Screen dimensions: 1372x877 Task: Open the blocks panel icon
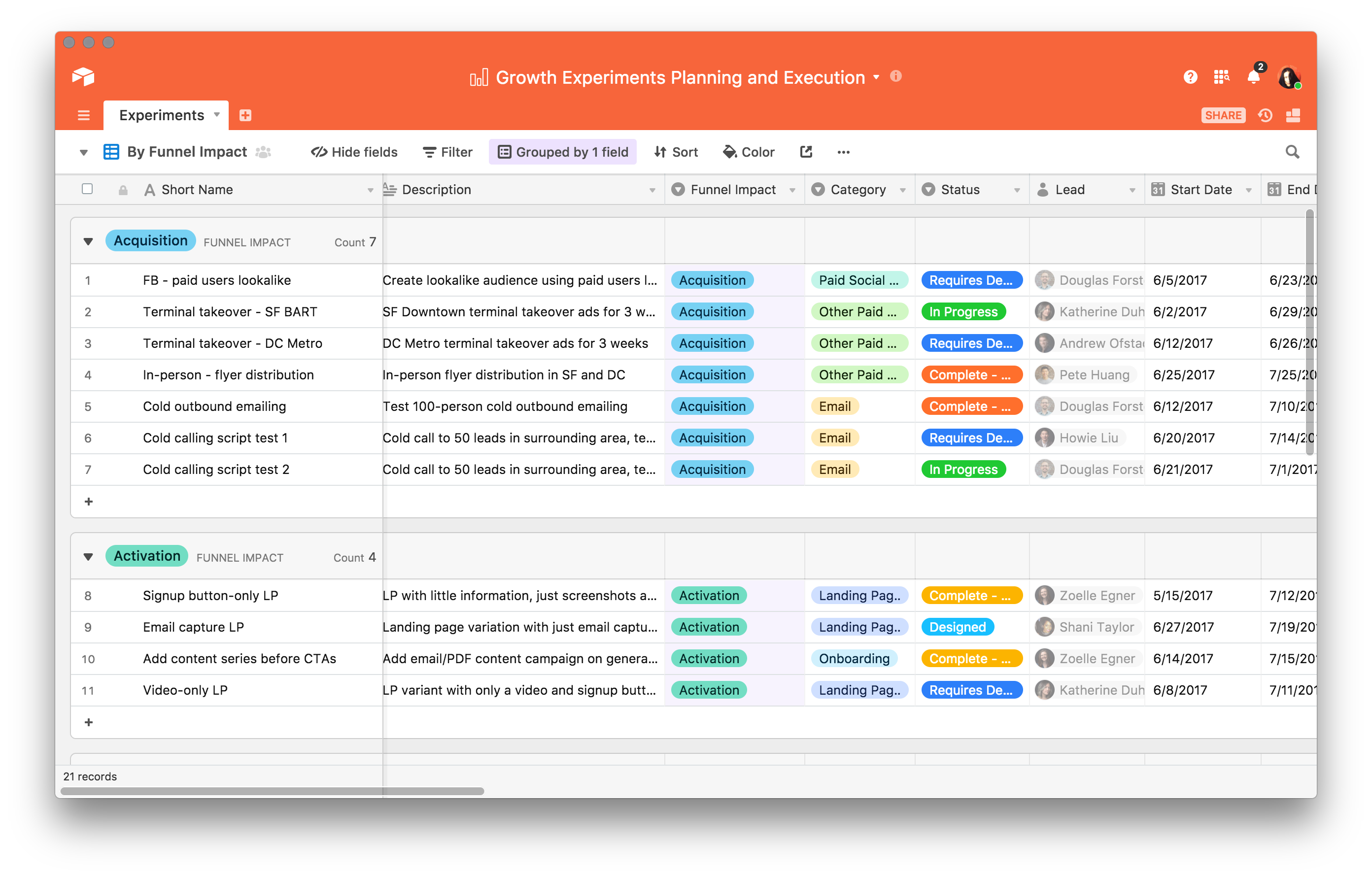pyautogui.click(x=1293, y=116)
